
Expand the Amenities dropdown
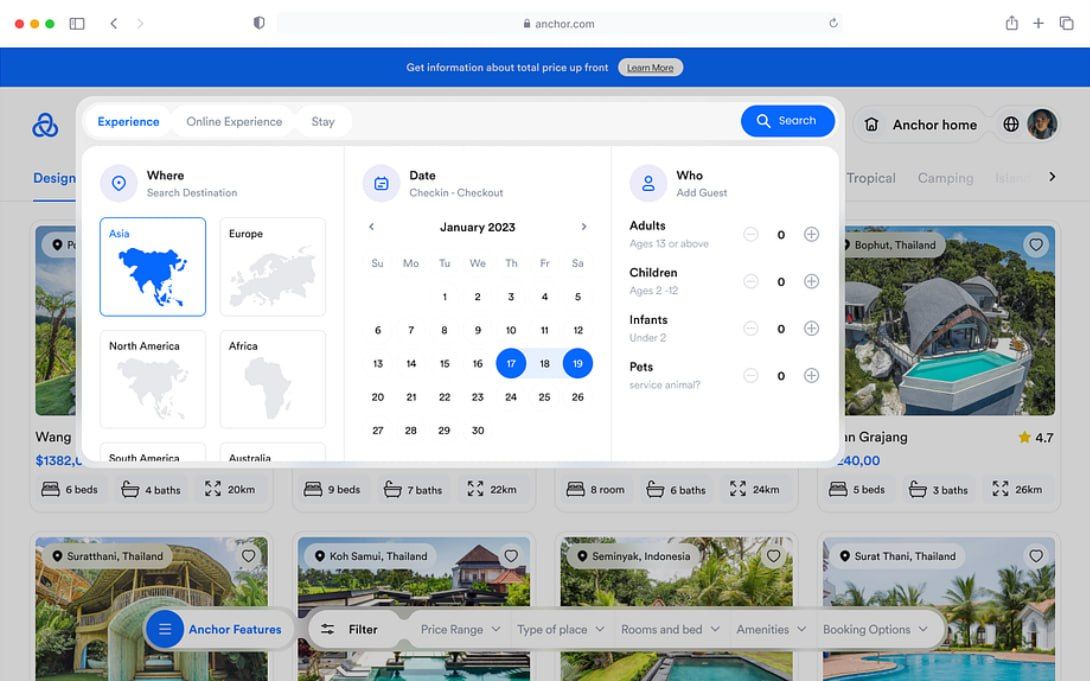coord(769,629)
